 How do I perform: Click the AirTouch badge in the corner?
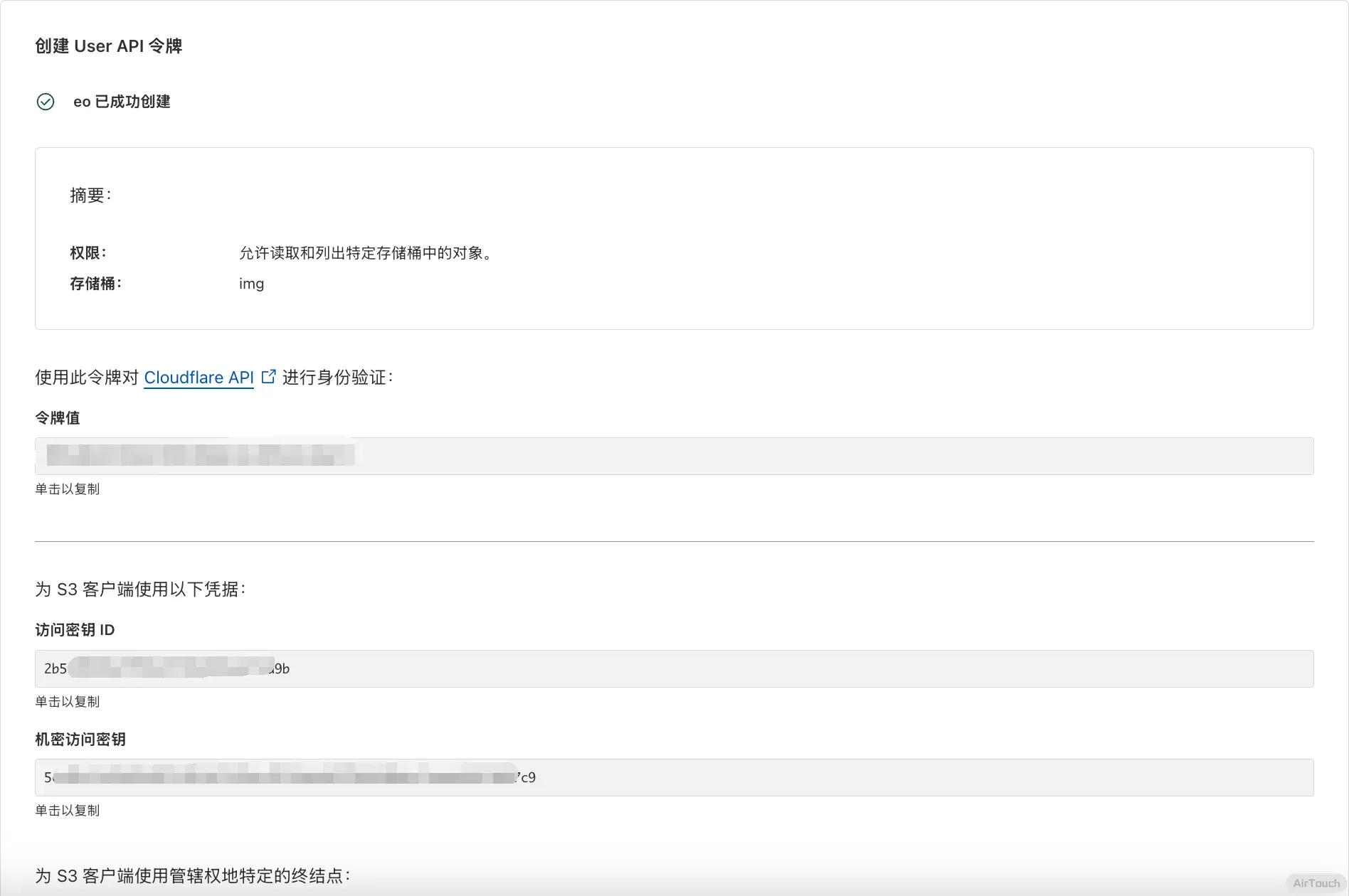coord(1316,883)
